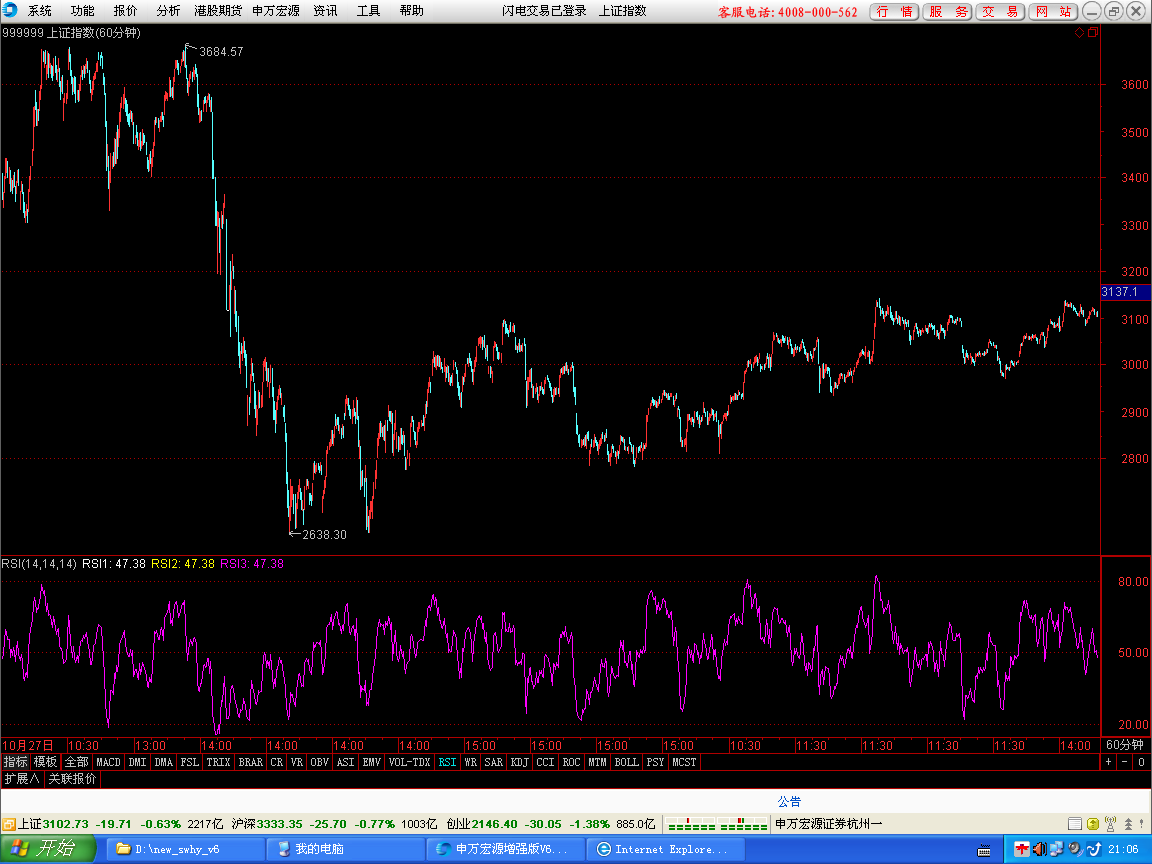Click the plus zoom button below period
Screen dimensions: 1152x864
[1109, 762]
